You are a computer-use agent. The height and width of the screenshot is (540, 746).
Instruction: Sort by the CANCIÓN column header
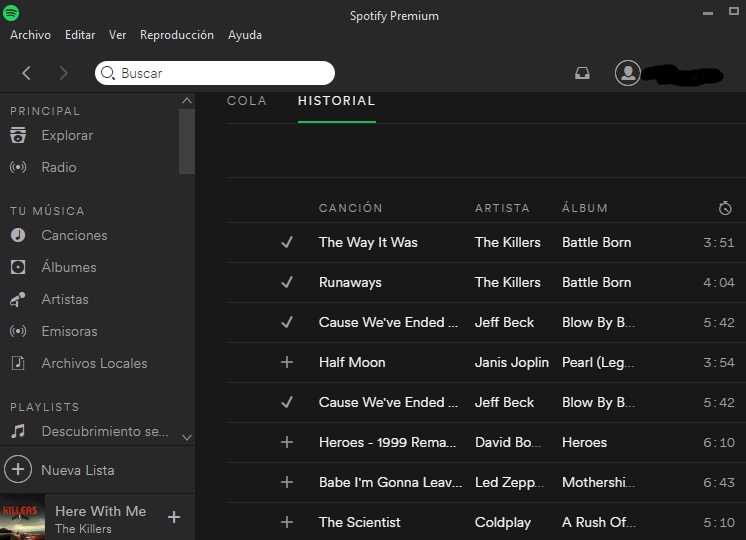(x=351, y=208)
